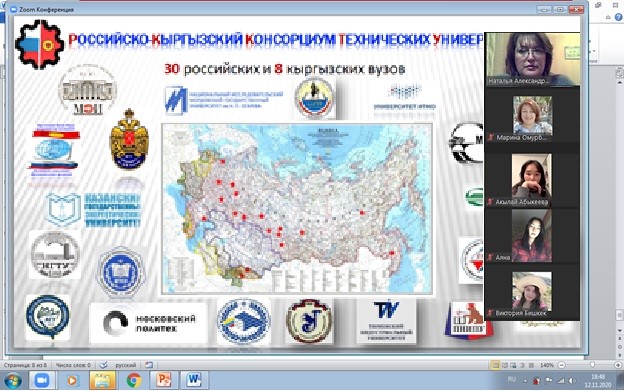Click the zoom out minus button
Image resolution: width=625 pixels, height=391 pixels.
click(561, 365)
